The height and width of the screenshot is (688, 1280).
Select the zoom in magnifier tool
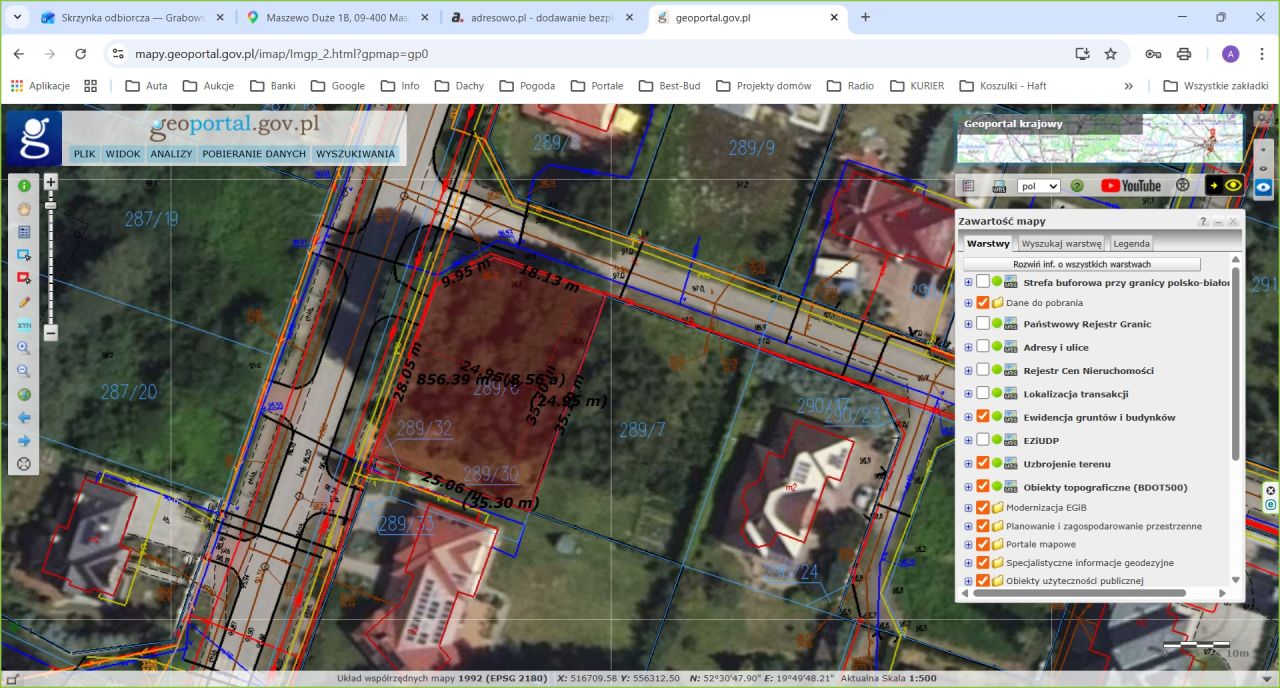pyautogui.click(x=24, y=348)
